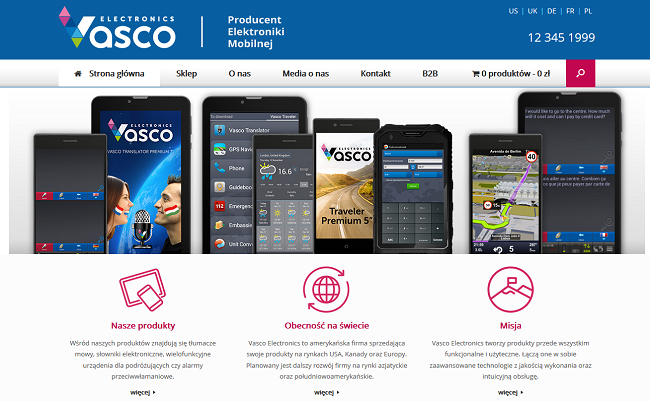Open the Sklep menu item
The image size is (650, 401).
coord(187,73)
